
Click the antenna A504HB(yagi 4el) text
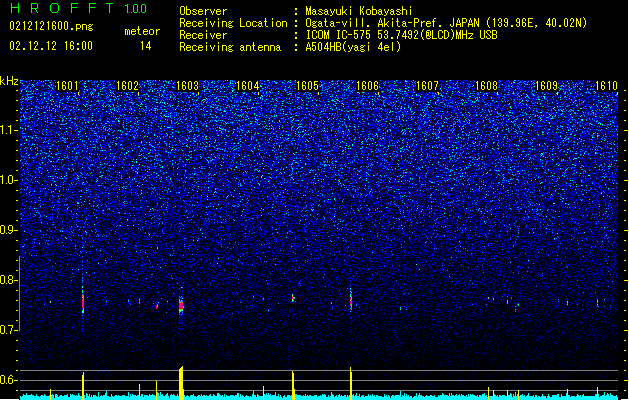click(x=353, y=47)
